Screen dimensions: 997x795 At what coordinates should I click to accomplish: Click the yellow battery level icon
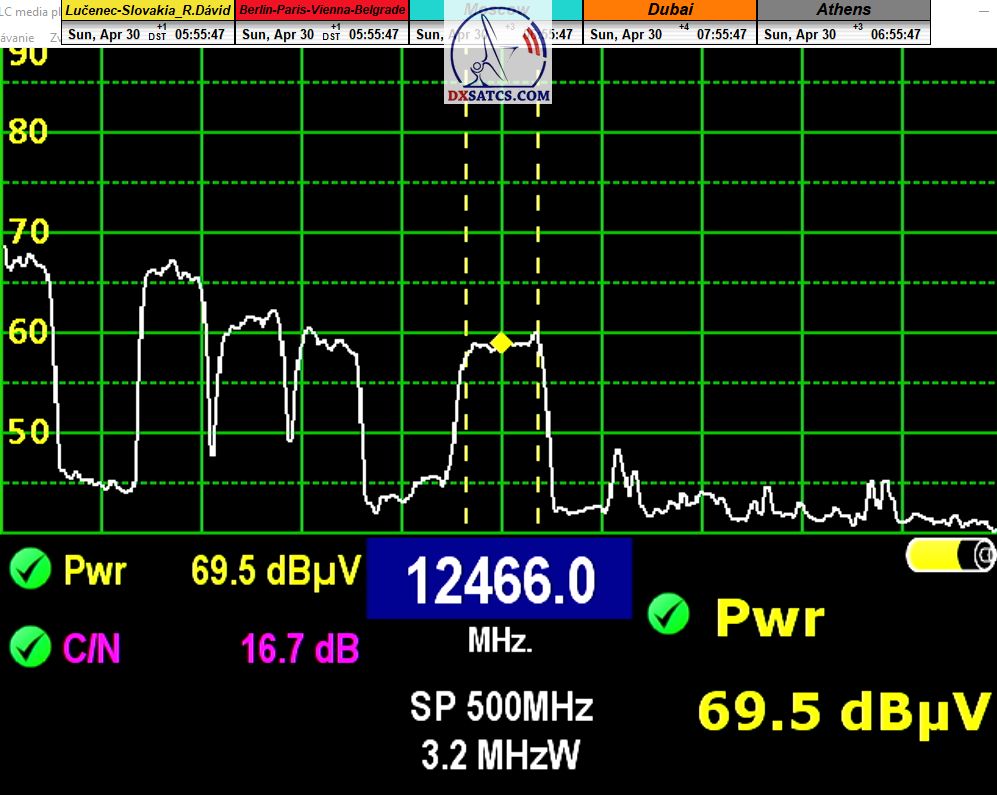click(x=950, y=555)
